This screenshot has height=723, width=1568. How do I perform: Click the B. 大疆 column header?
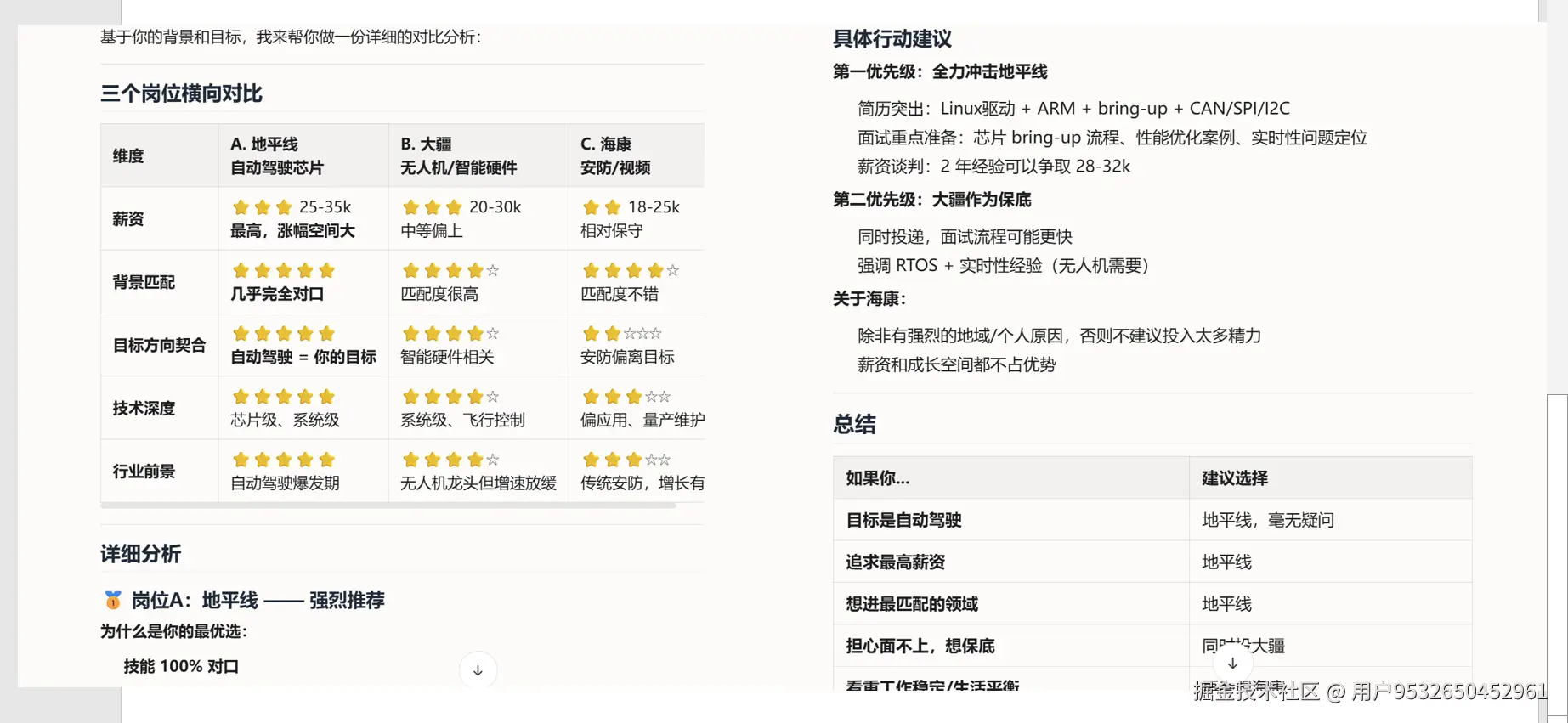pos(426,144)
